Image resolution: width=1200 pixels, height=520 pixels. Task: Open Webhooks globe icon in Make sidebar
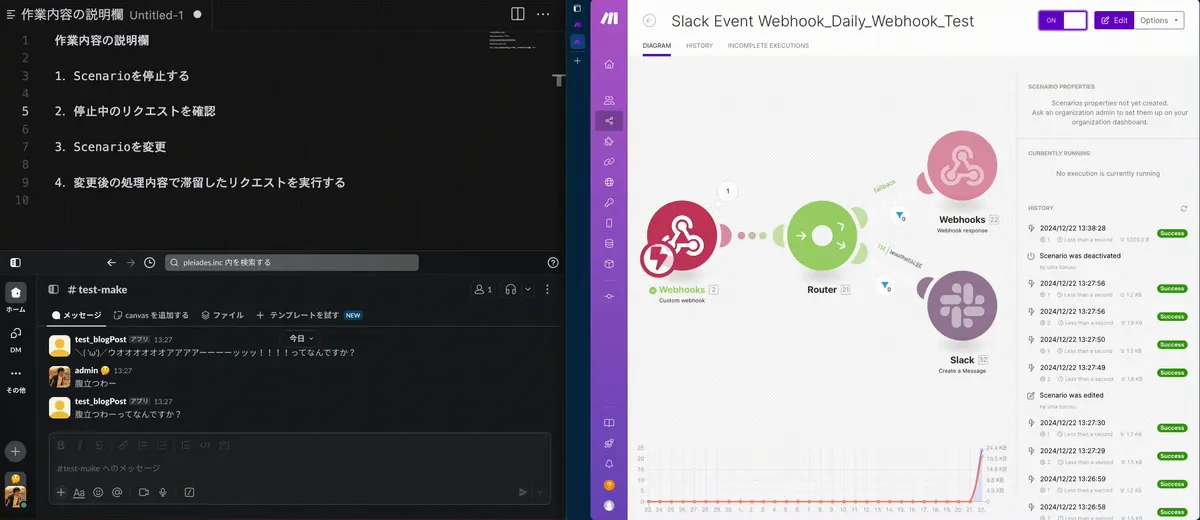coord(609,182)
